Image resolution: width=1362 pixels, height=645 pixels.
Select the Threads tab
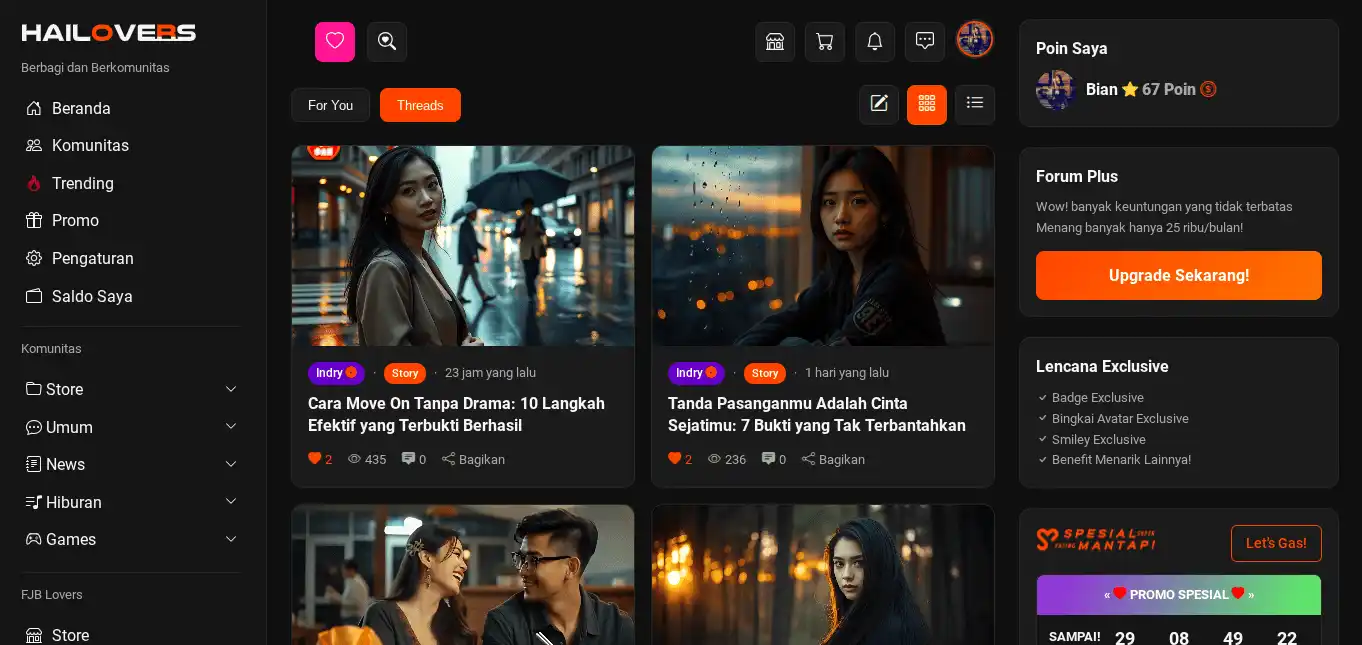[420, 105]
